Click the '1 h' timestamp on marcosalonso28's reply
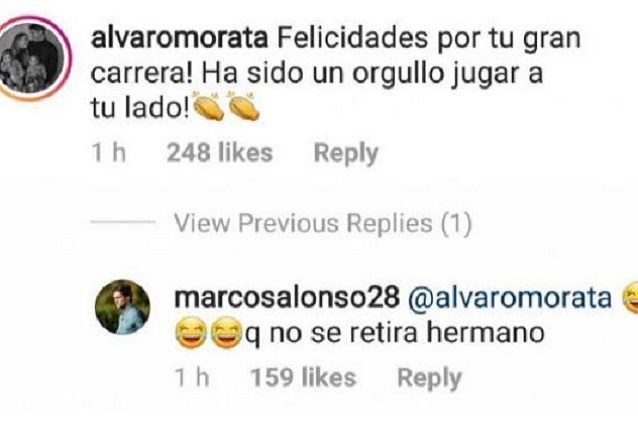This screenshot has width=638, height=425. click(192, 377)
